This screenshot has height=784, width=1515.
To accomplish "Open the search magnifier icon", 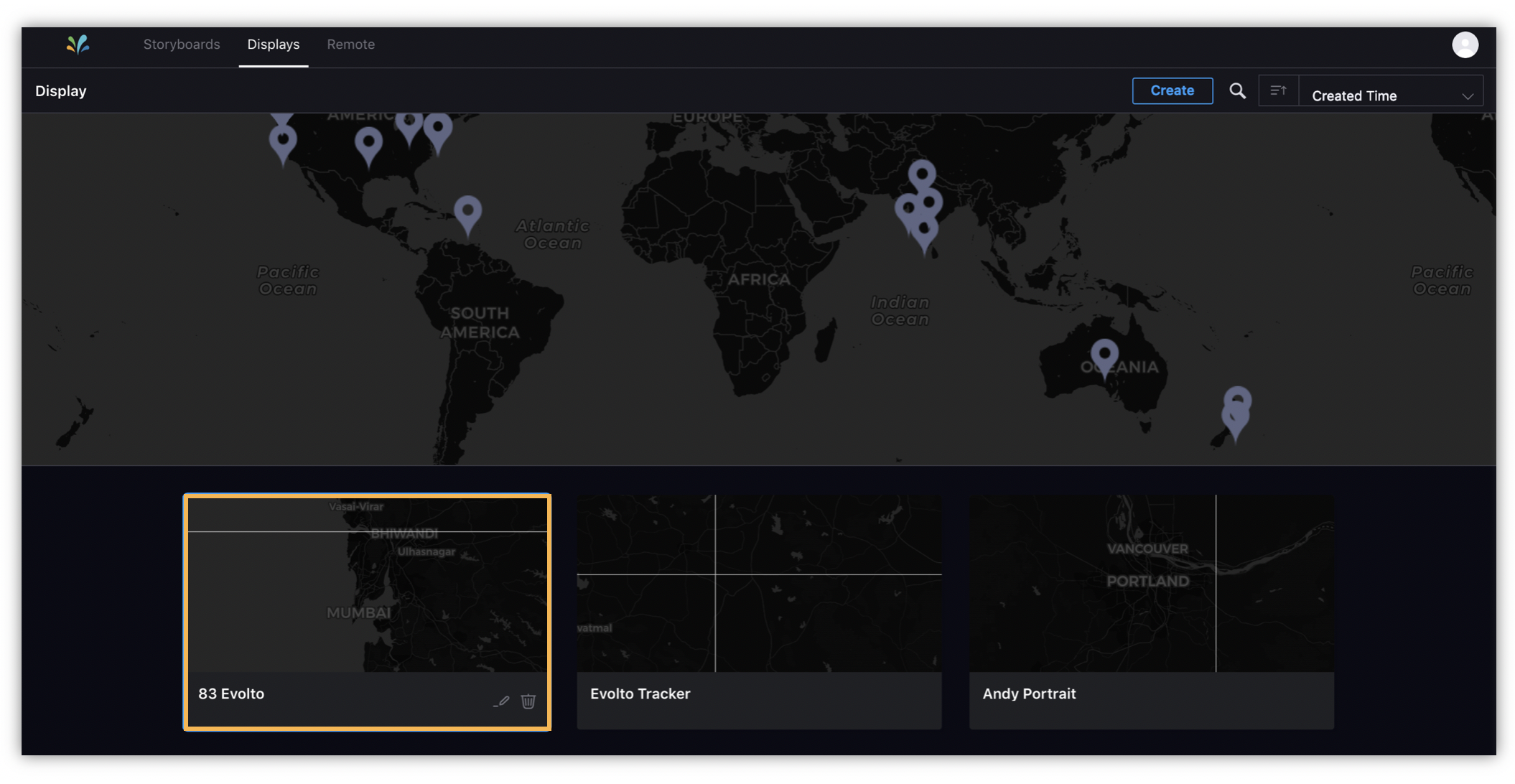I will click(1237, 91).
